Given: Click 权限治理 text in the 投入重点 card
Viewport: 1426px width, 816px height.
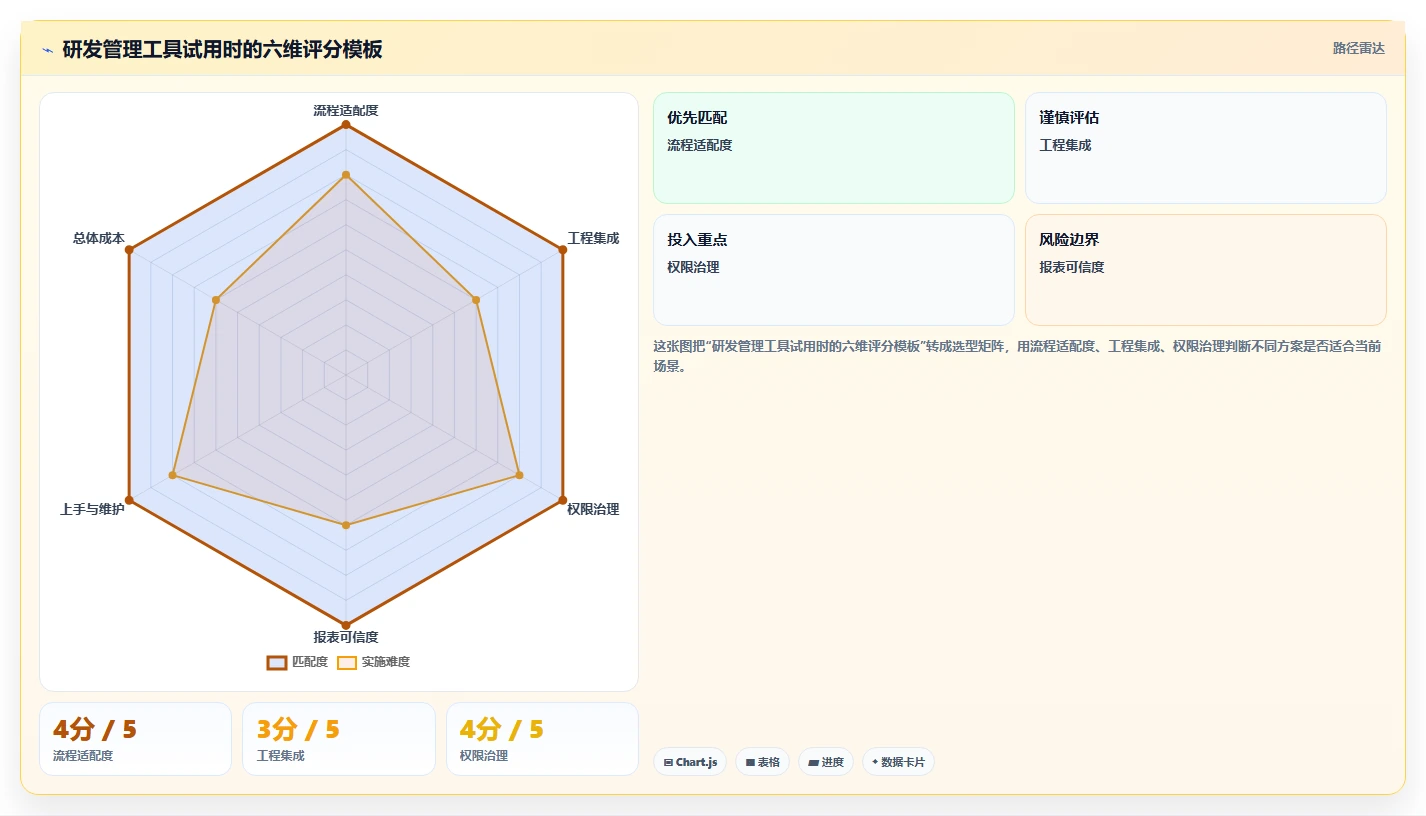Looking at the screenshot, I should tap(693, 267).
